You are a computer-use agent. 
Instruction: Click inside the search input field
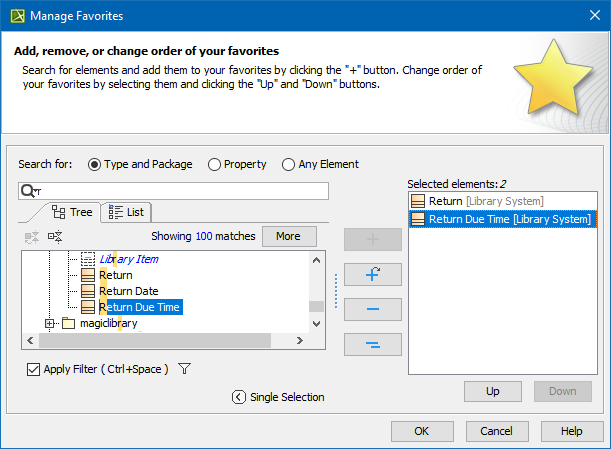click(x=180, y=191)
